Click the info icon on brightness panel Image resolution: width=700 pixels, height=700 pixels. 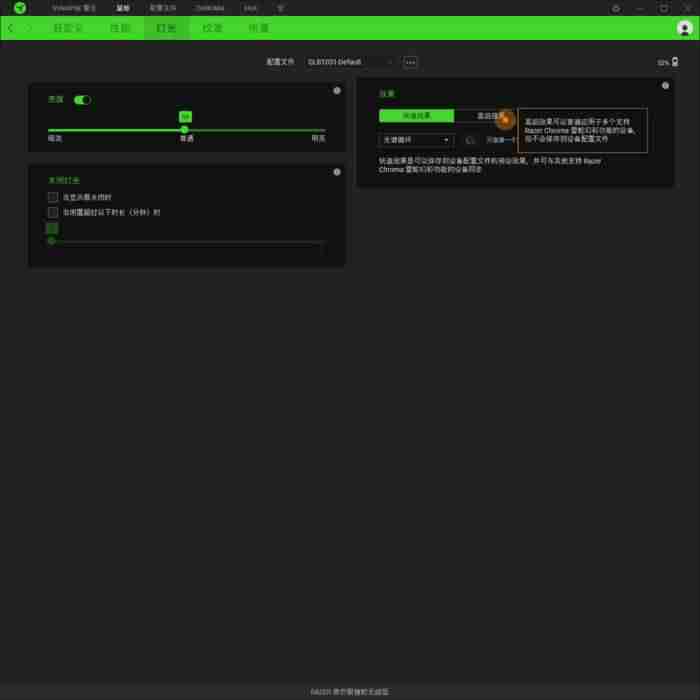tap(337, 91)
